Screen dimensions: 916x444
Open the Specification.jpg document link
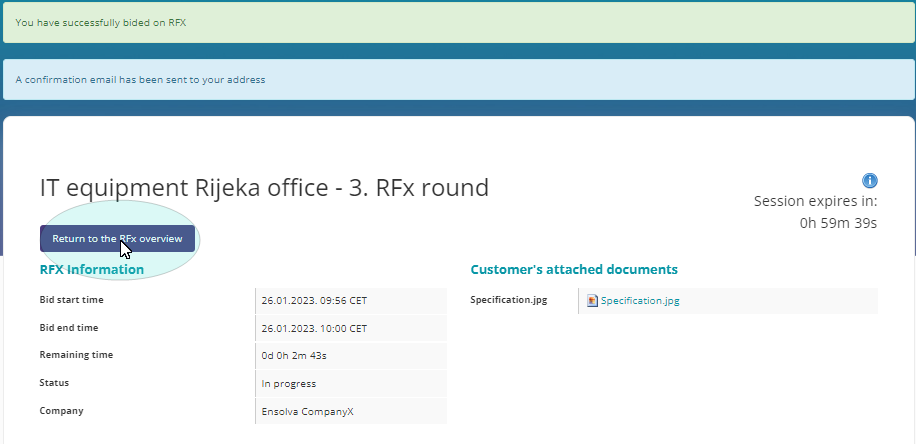(x=639, y=300)
